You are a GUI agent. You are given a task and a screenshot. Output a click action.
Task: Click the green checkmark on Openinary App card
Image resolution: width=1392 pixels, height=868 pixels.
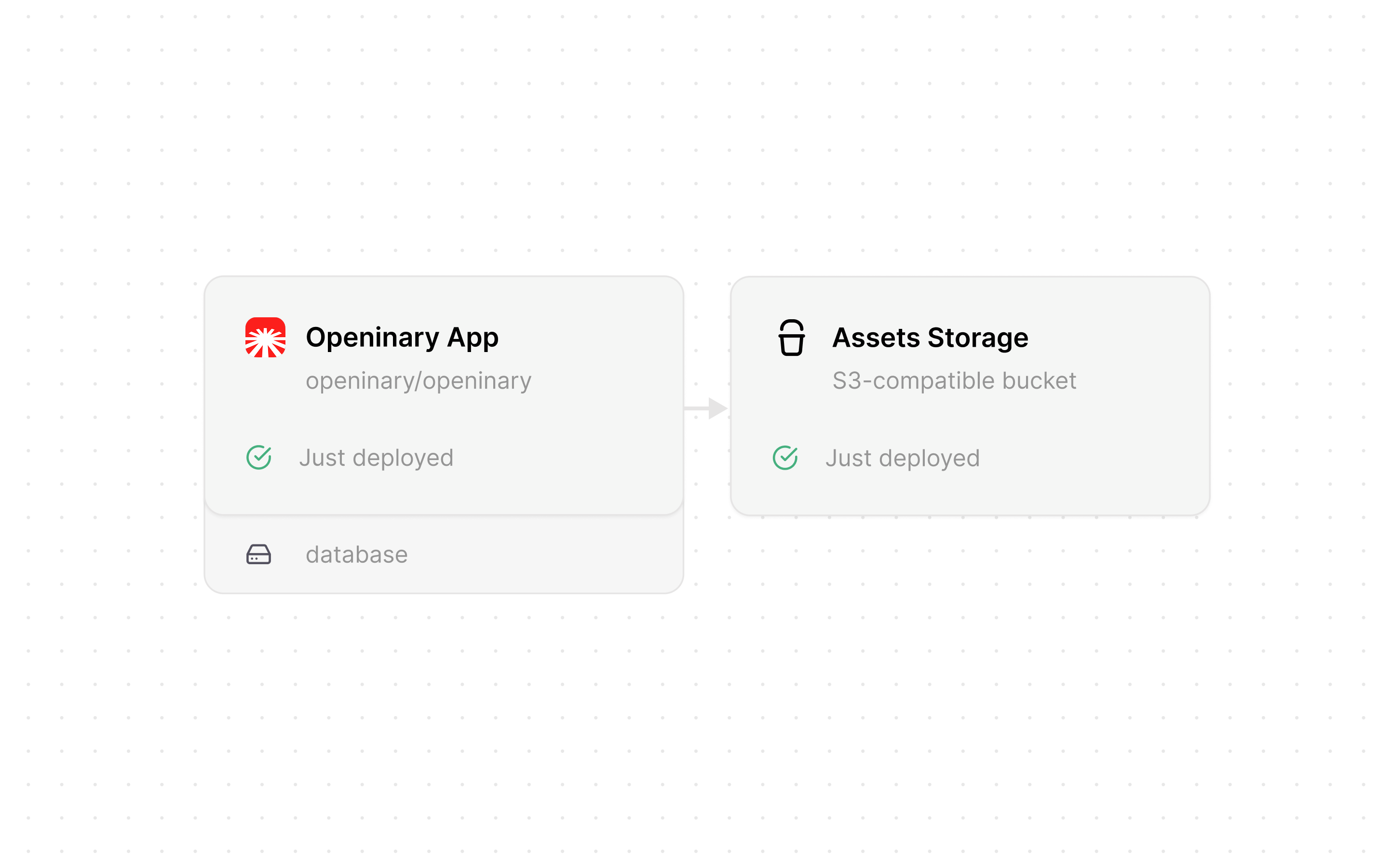point(259,458)
